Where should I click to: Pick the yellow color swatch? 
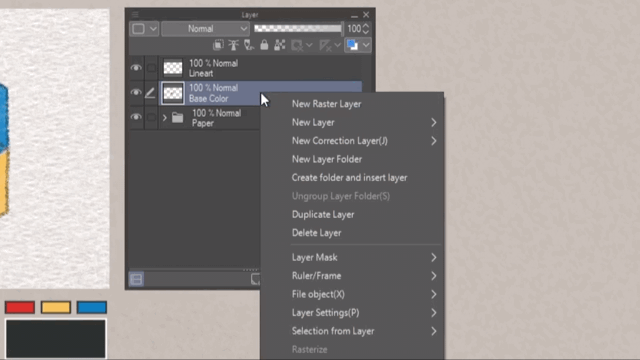(x=56, y=307)
